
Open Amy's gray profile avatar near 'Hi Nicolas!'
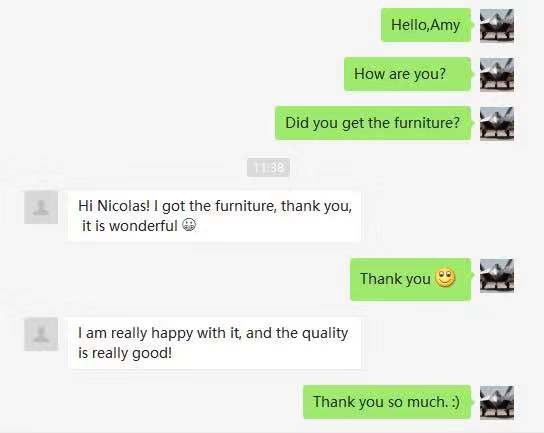[x=41, y=207]
